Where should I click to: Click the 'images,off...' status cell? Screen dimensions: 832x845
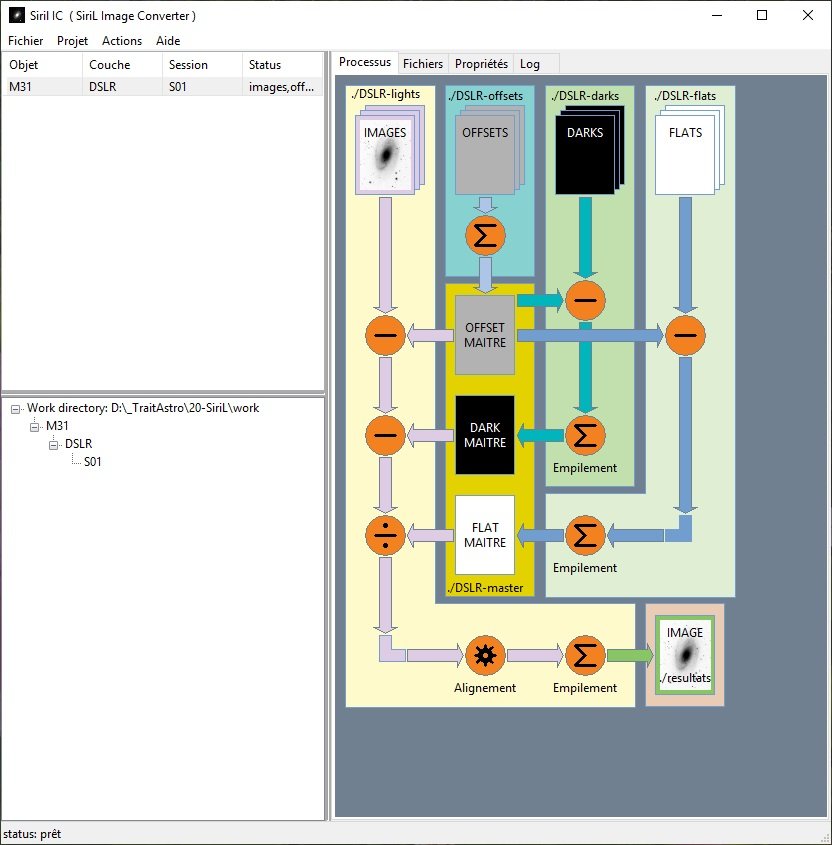click(x=282, y=86)
